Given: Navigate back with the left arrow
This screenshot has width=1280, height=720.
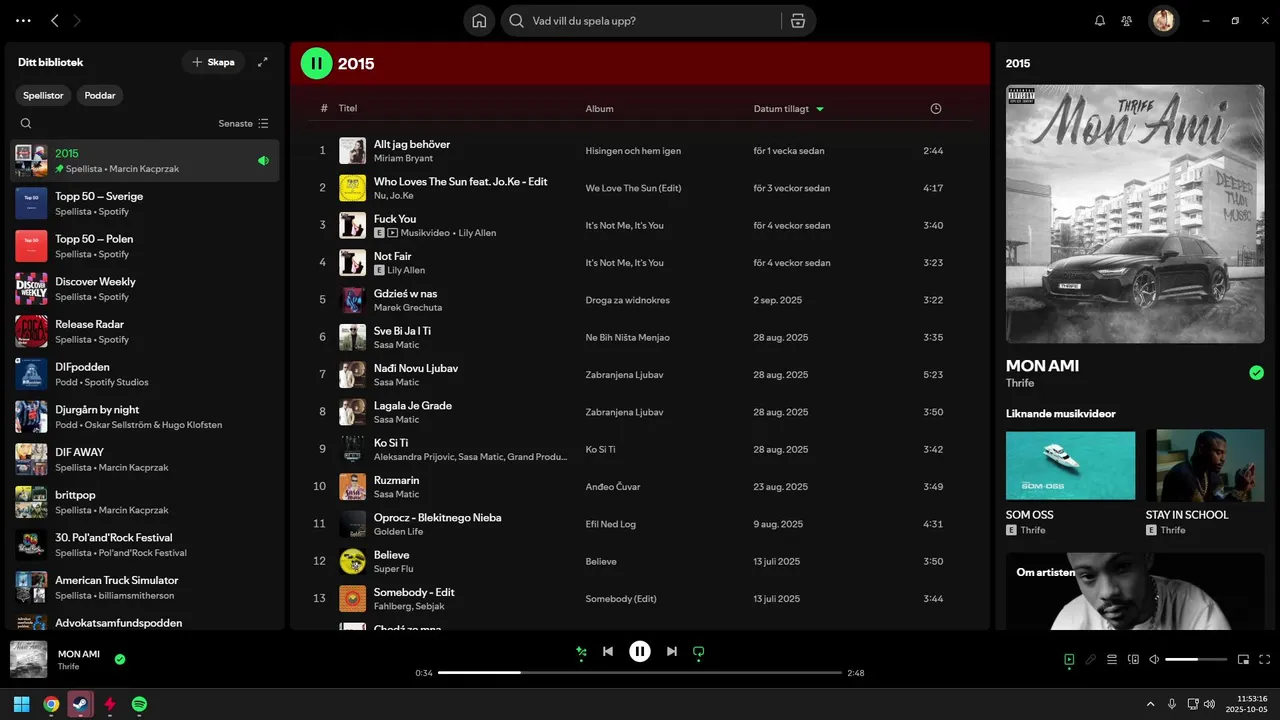Looking at the screenshot, I should [x=55, y=20].
